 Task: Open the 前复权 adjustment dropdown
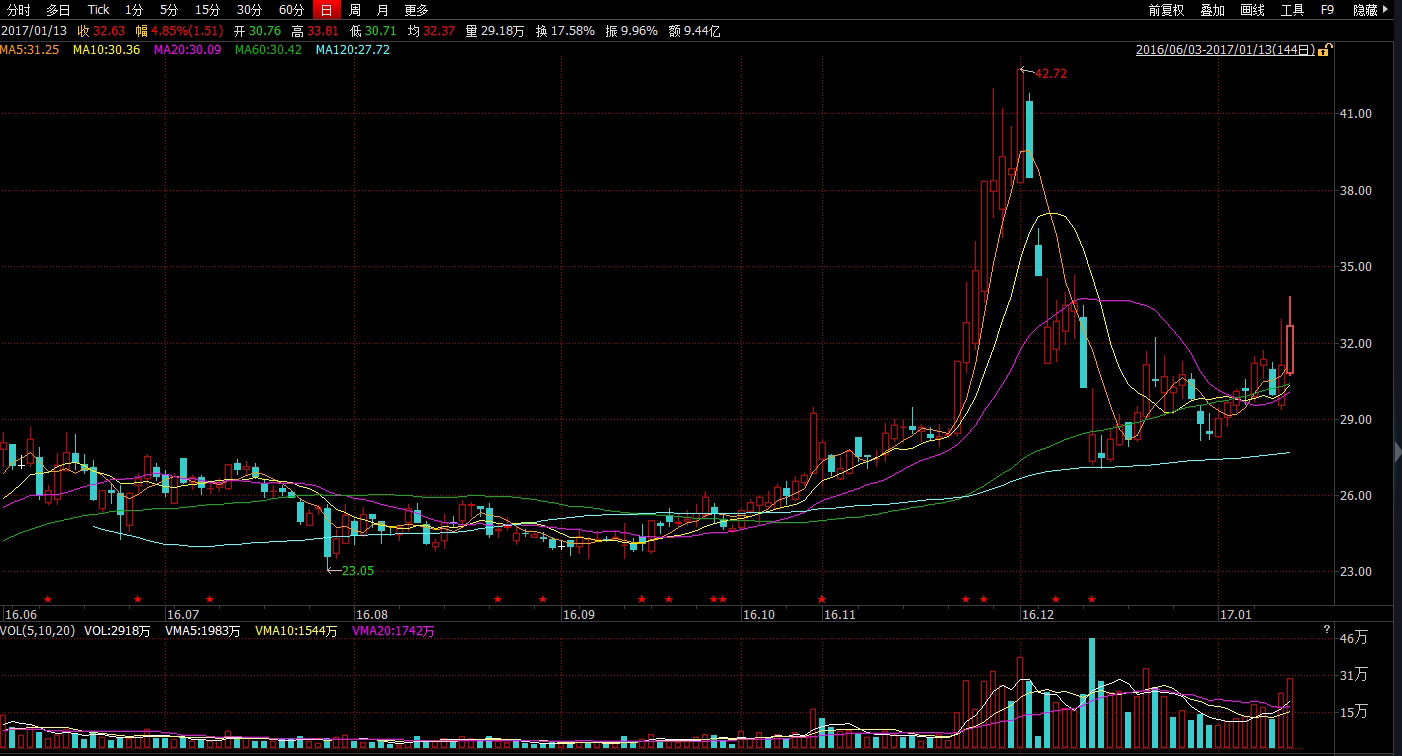click(x=1166, y=10)
